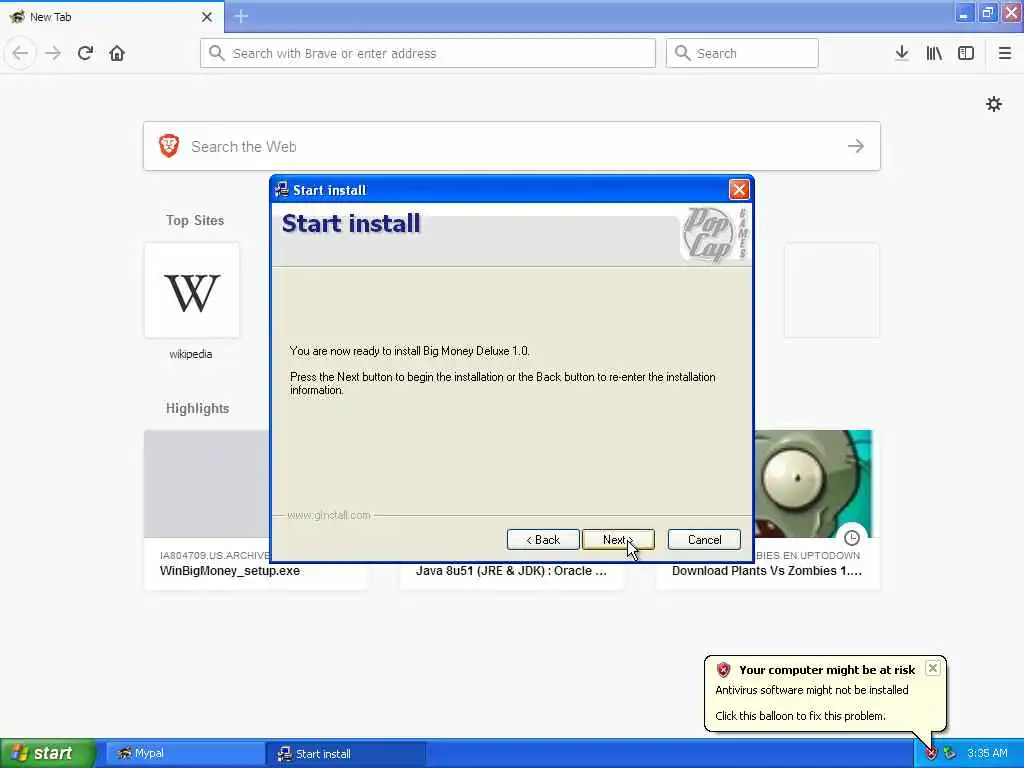This screenshot has height=768, width=1024.
Task: Close the security warning balloon
Action: [933, 668]
